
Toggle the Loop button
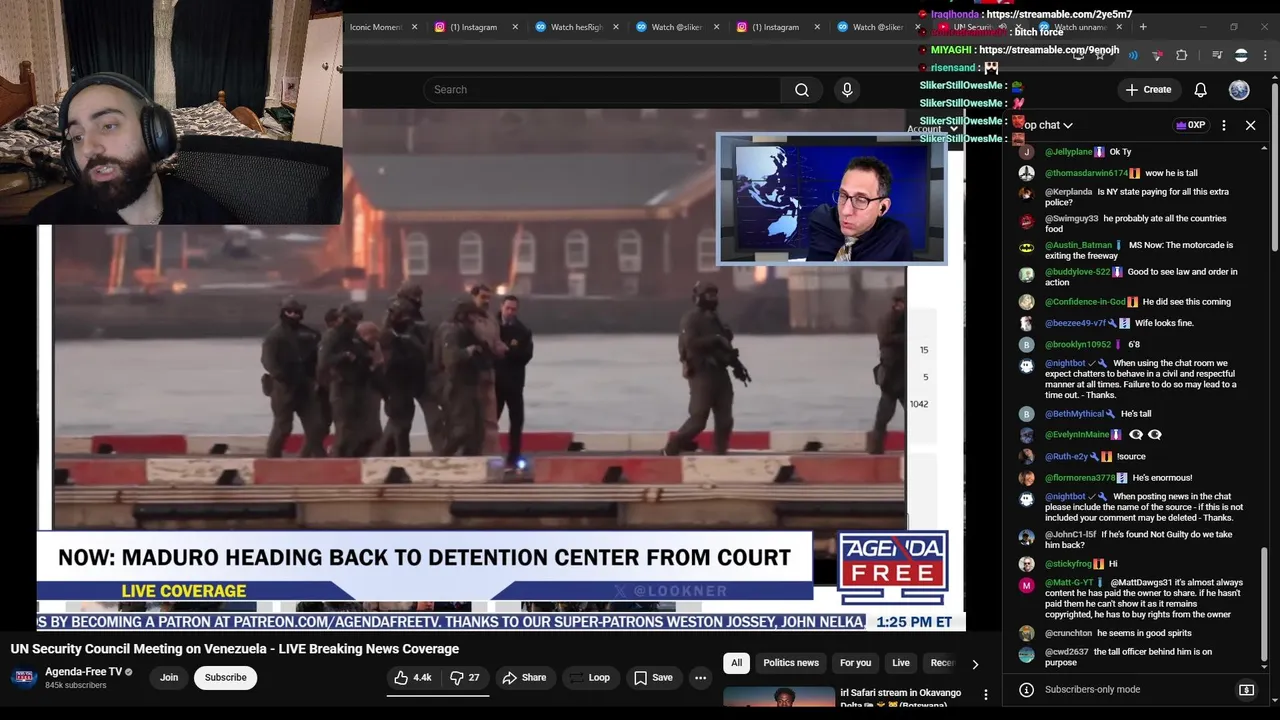589,678
